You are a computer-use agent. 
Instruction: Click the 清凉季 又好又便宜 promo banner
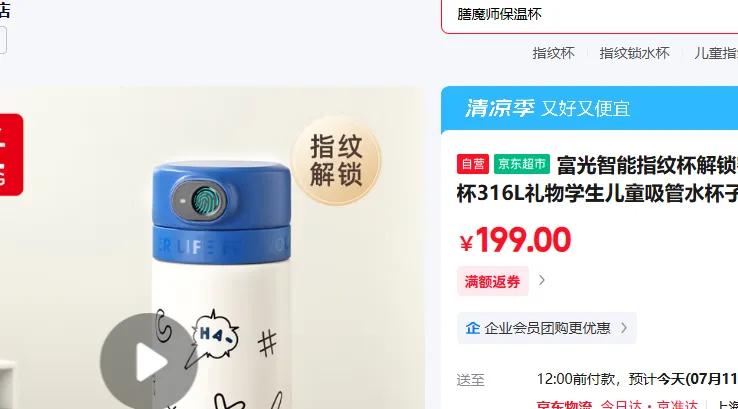(589, 108)
